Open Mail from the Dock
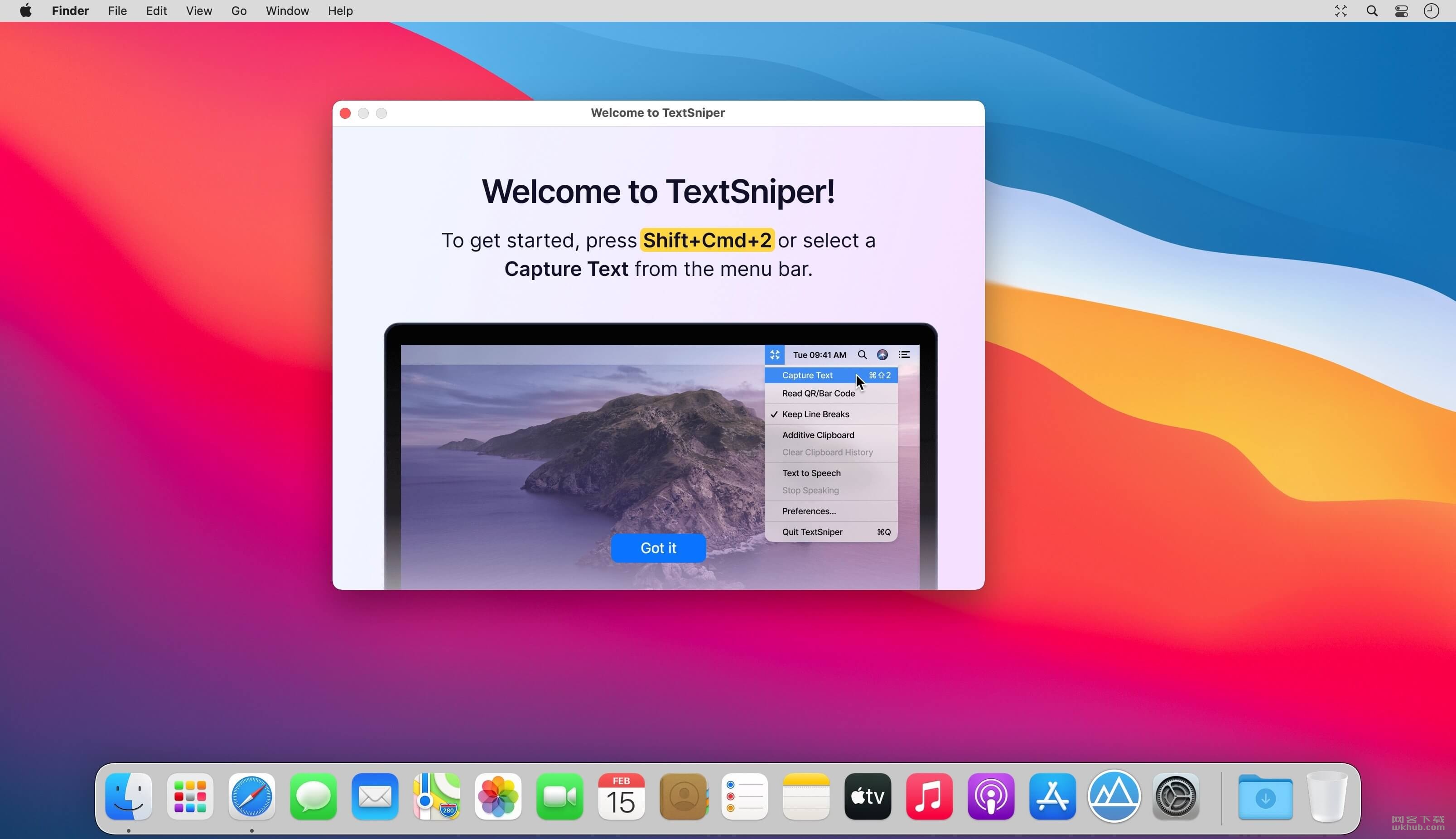Screen dimensions: 1456x839 coord(375,796)
